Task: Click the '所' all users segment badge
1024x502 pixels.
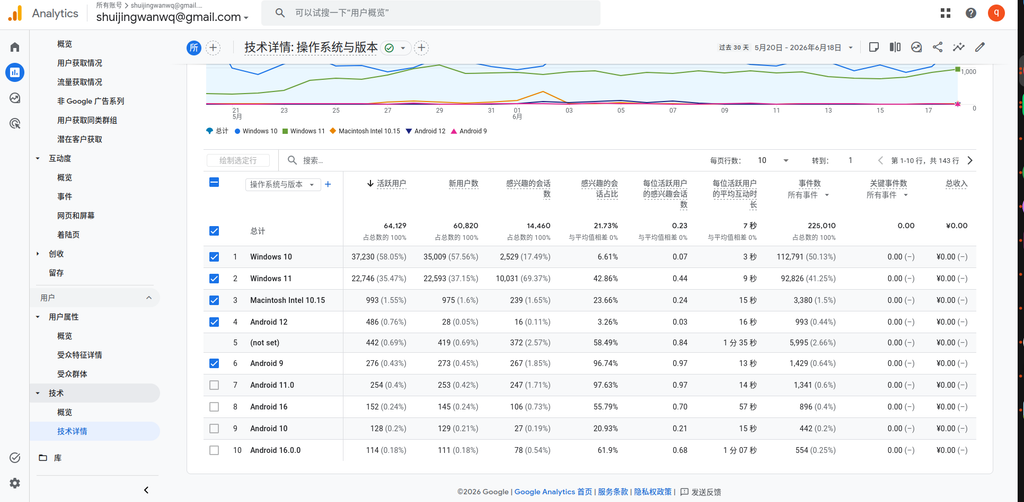Action: point(193,48)
